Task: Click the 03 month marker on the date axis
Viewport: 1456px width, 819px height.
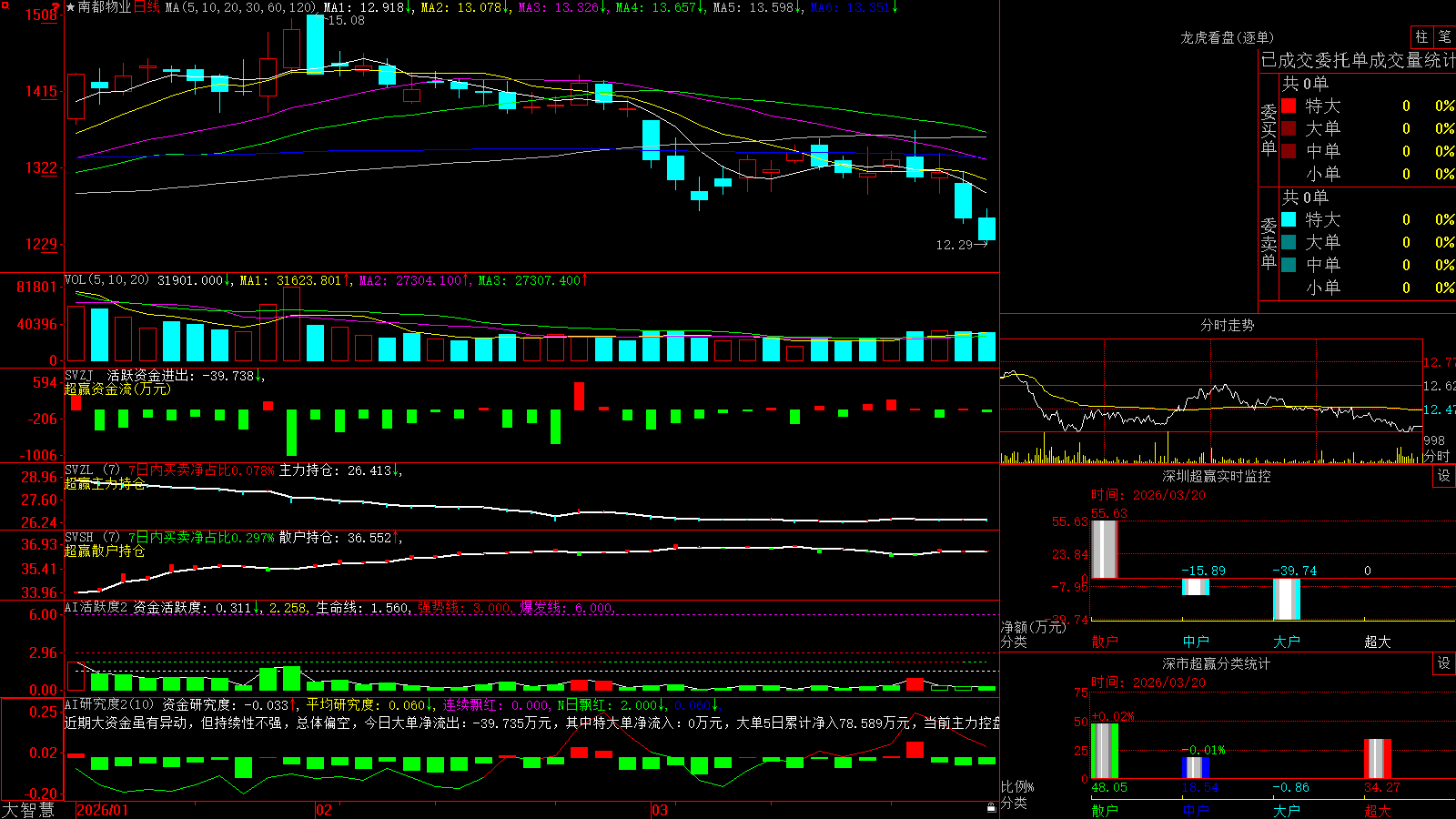Action: tap(660, 810)
